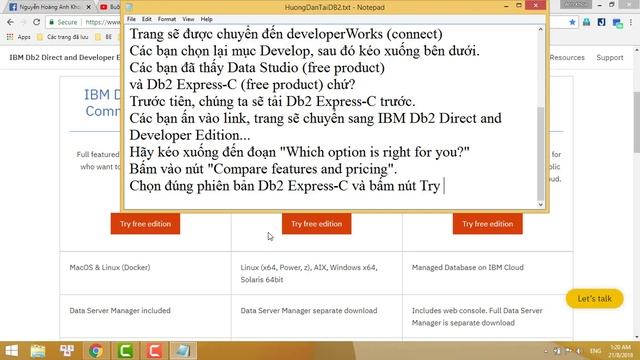The image size is (640, 360).
Task: Click Notepad's scroll up arrow
Action: click(540, 29)
